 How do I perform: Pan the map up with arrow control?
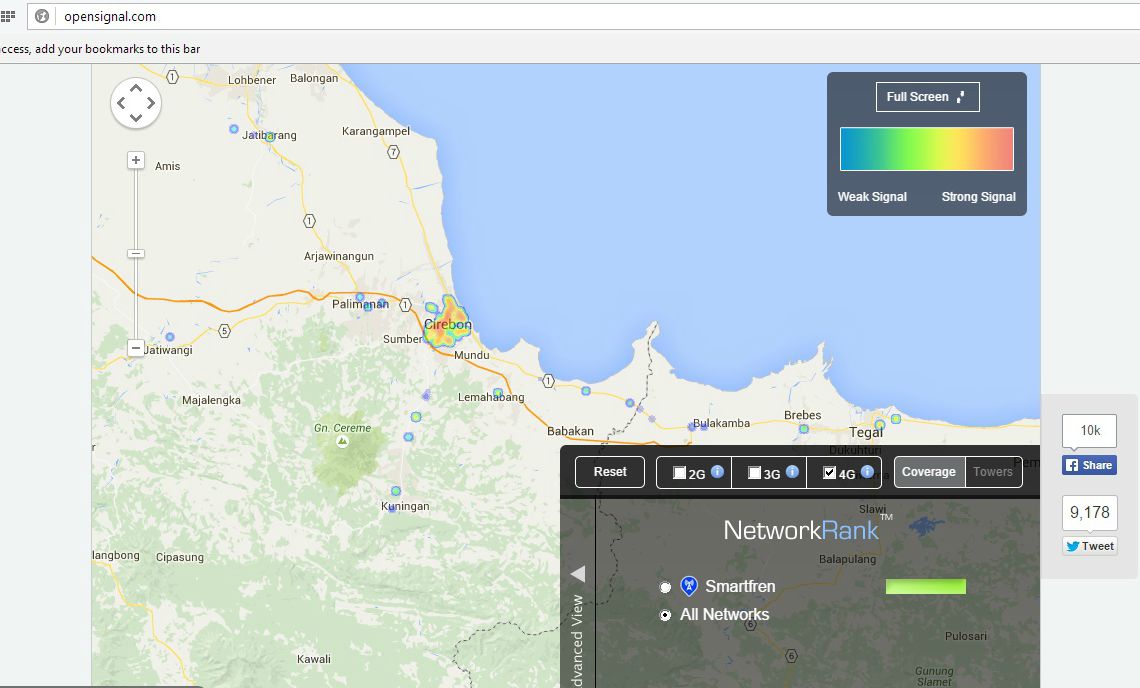tap(136, 88)
